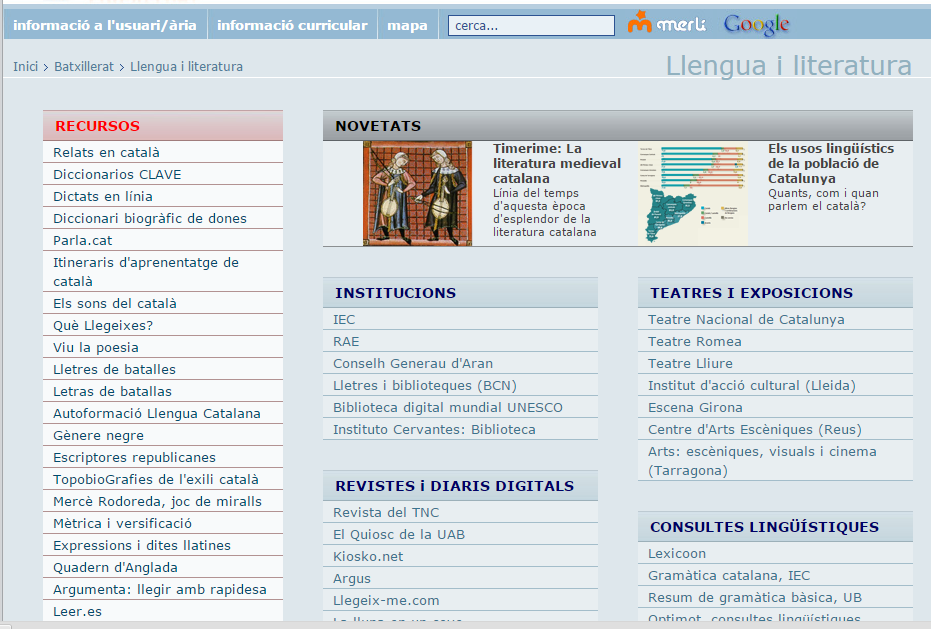The width and height of the screenshot is (931, 629).
Task: Click the cerca search input field
Action: pyautogui.click(x=531, y=26)
